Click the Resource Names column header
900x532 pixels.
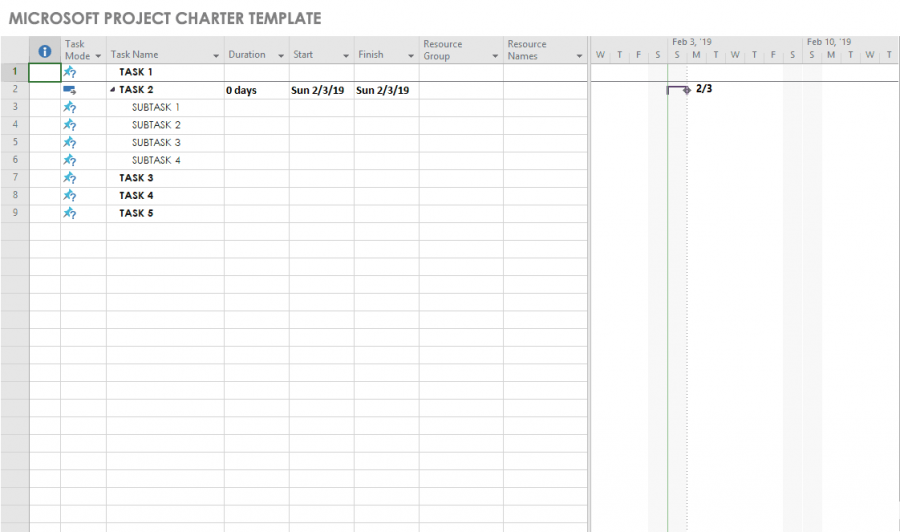pyautogui.click(x=545, y=50)
